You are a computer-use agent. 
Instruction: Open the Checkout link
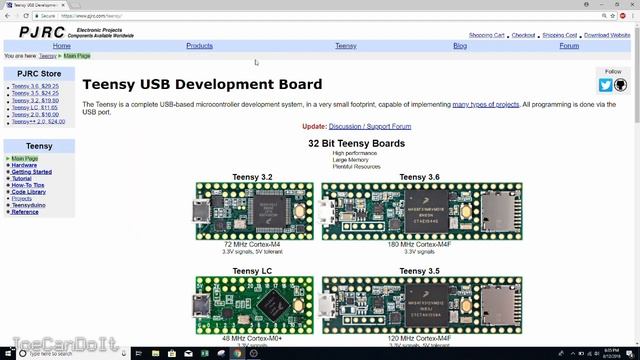(x=523, y=35)
